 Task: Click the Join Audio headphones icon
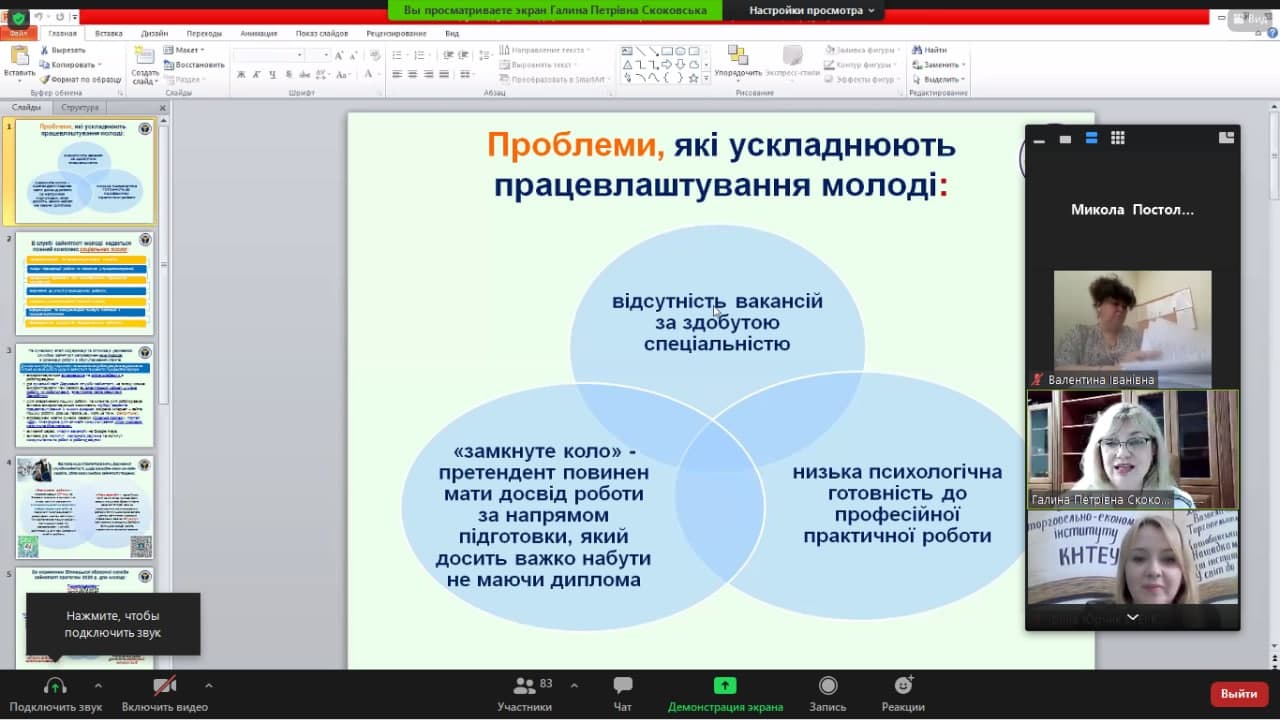[55, 686]
